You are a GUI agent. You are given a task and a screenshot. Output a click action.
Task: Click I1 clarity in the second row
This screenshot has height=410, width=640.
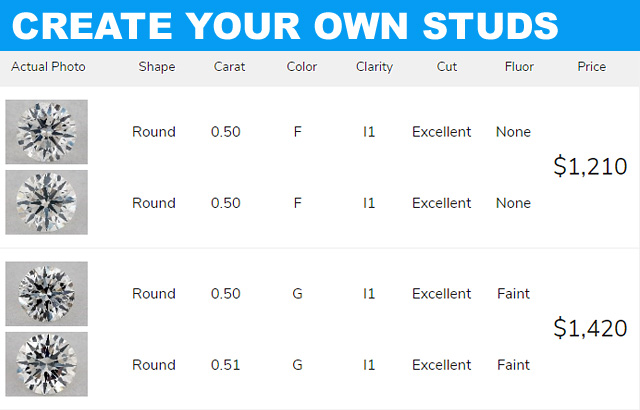[x=369, y=203]
